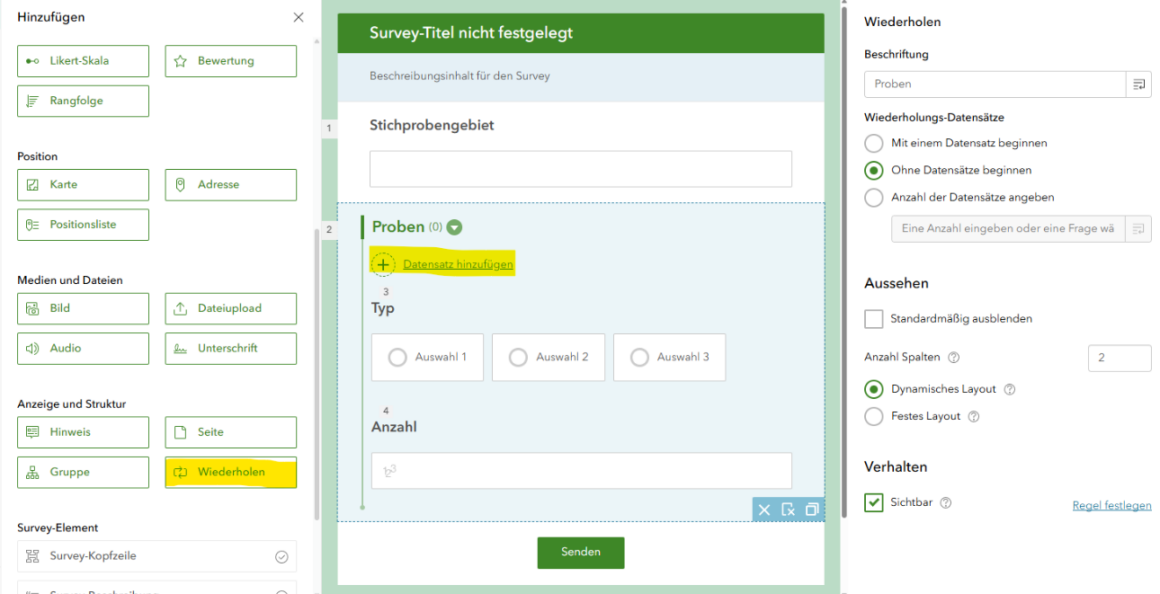Close the Hinzufügen panel
The width and height of the screenshot is (1160, 594).
tap(298, 17)
